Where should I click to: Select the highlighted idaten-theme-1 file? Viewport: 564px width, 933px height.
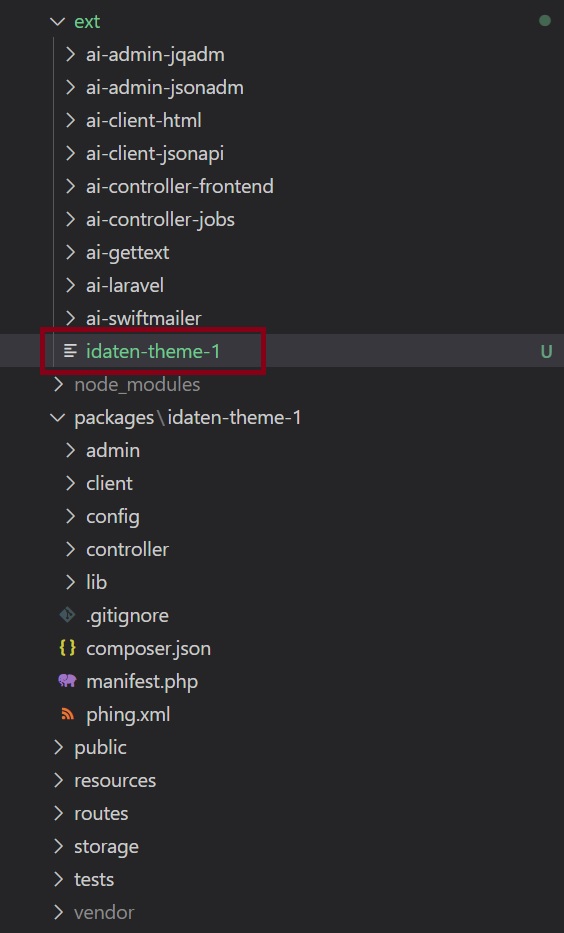tap(153, 351)
